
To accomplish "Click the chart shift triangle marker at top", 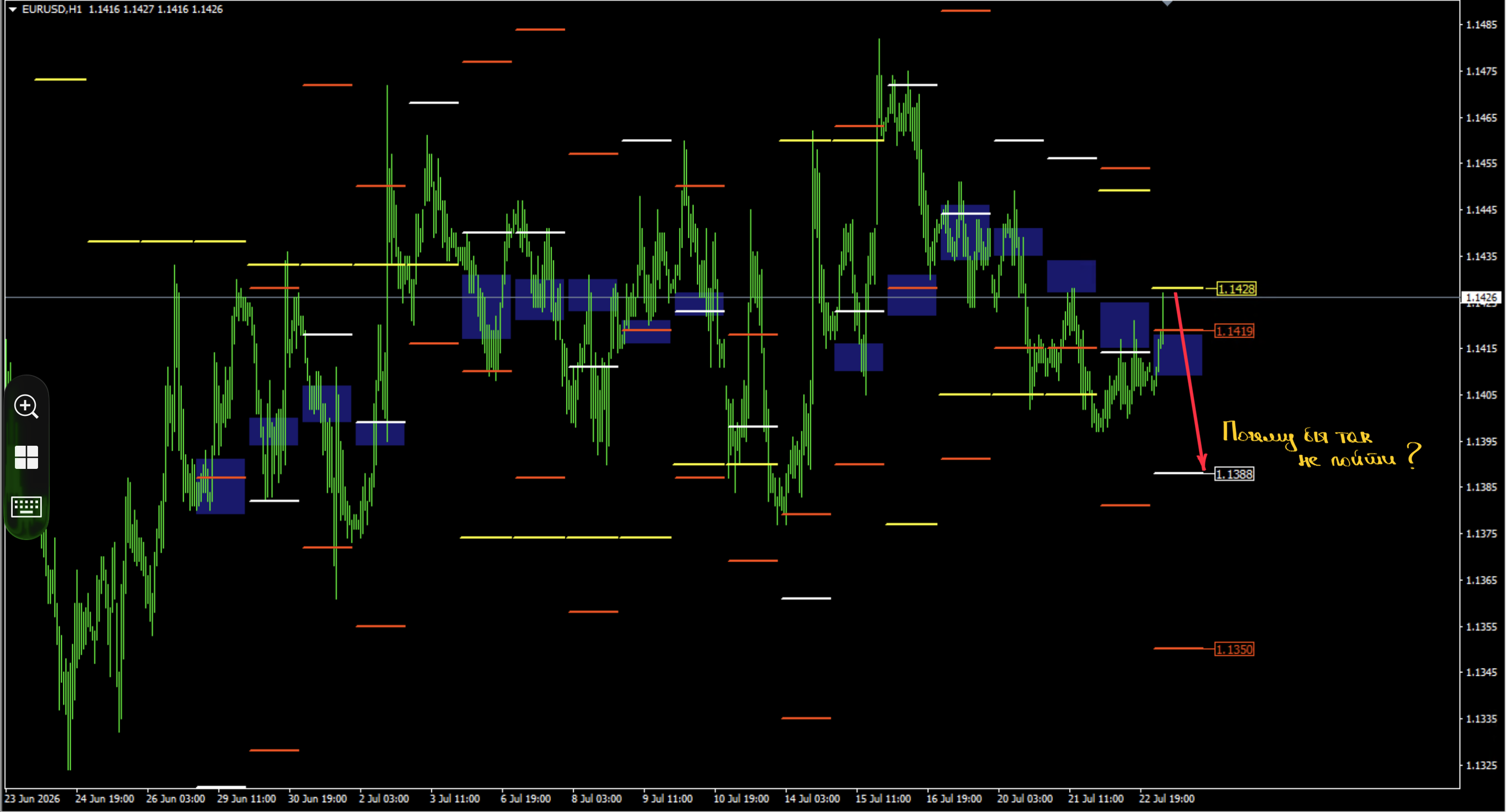I will click(x=1167, y=3).
